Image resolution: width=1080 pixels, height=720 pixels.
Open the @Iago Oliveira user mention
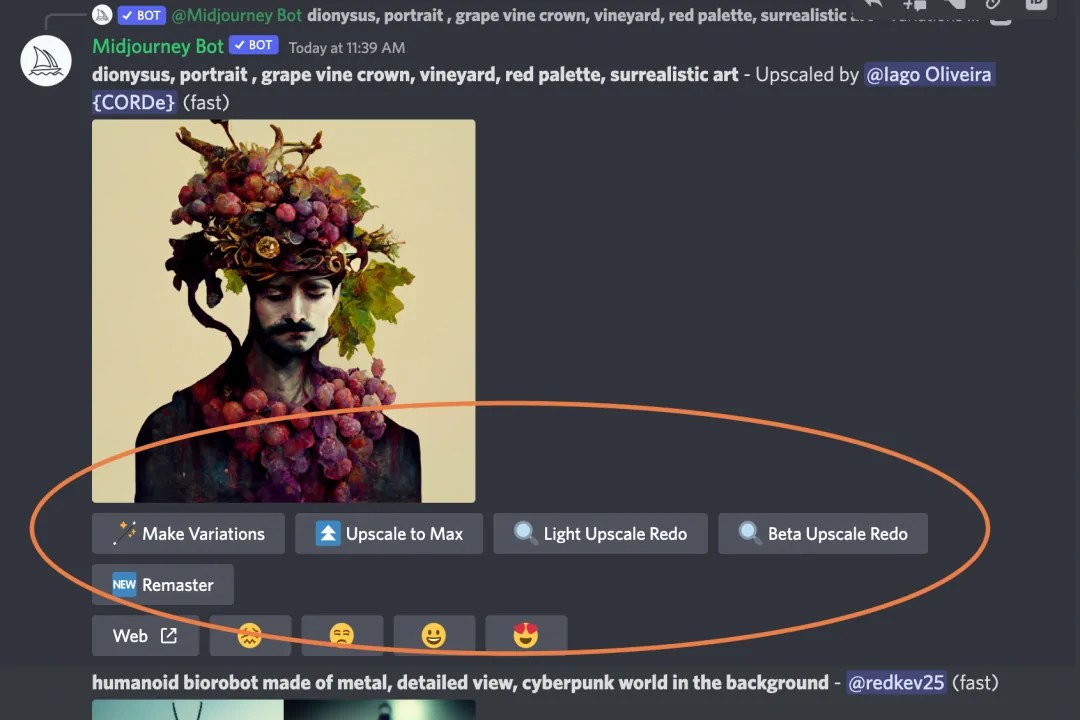click(929, 74)
